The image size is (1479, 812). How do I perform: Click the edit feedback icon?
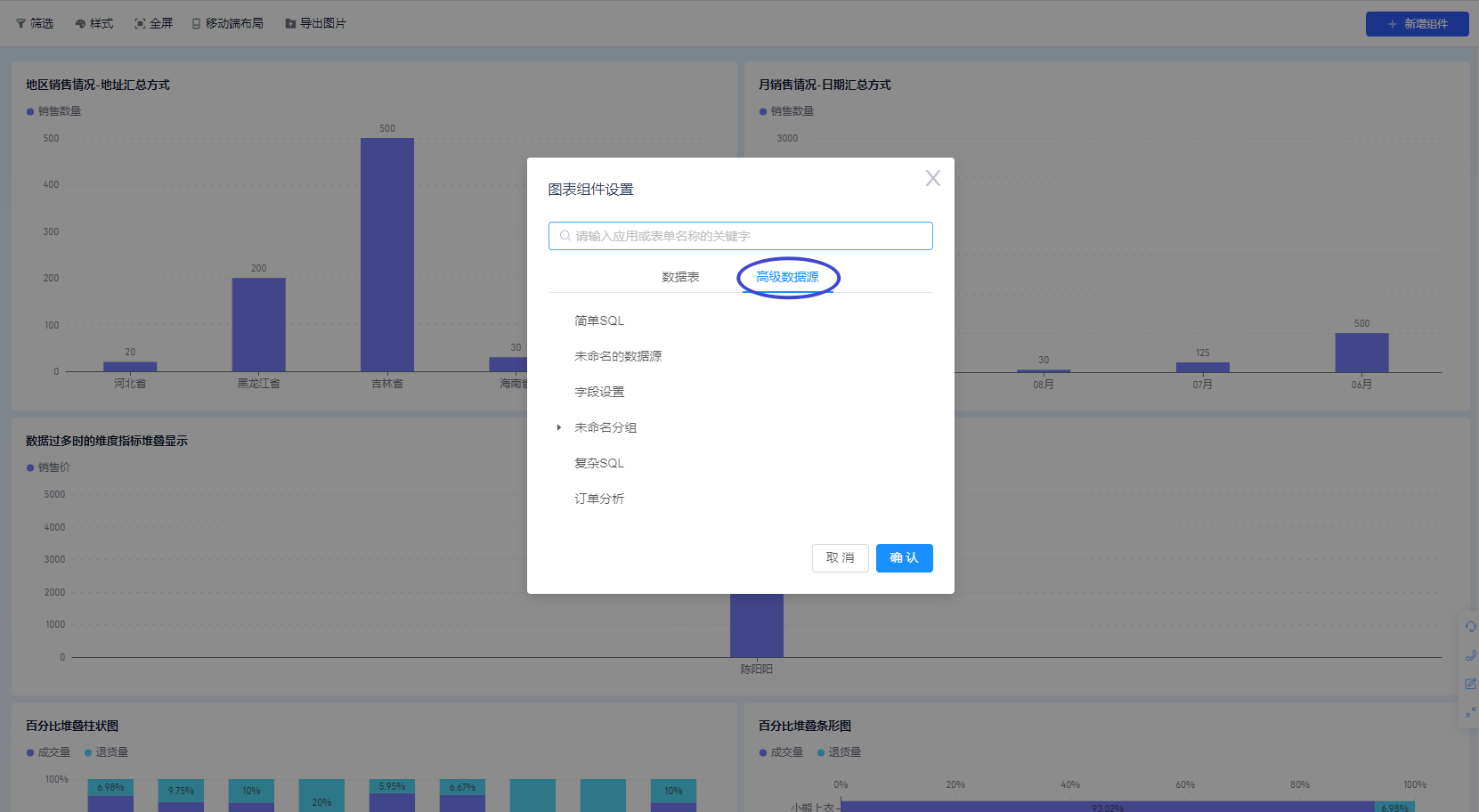pyautogui.click(x=1470, y=684)
